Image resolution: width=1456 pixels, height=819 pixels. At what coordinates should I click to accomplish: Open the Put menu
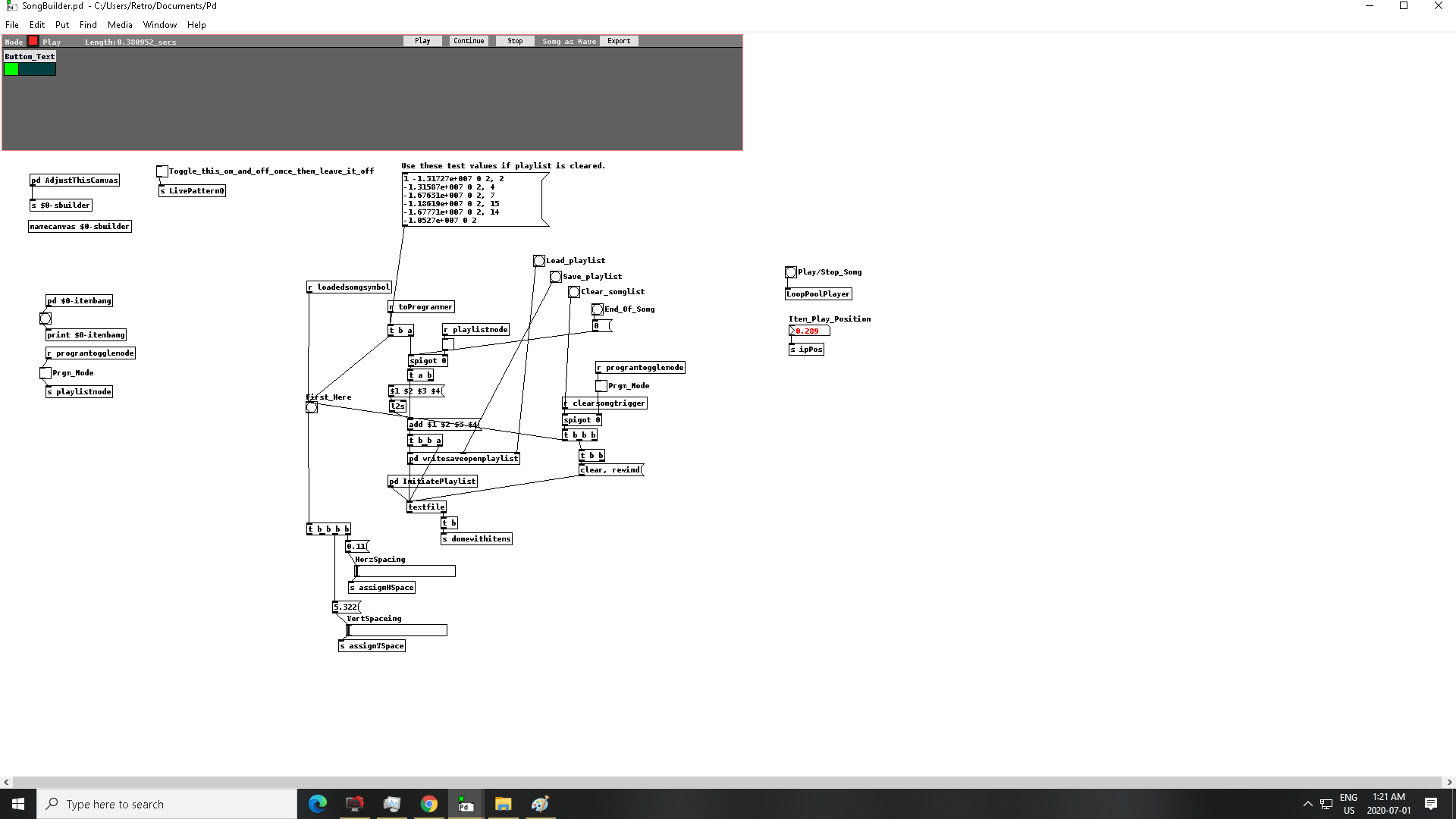click(x=62, y=25)
